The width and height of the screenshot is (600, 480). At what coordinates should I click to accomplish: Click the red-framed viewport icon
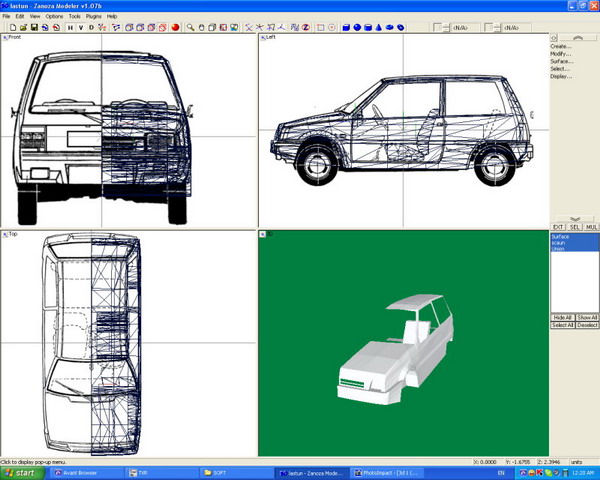click(x=223, y=28)
